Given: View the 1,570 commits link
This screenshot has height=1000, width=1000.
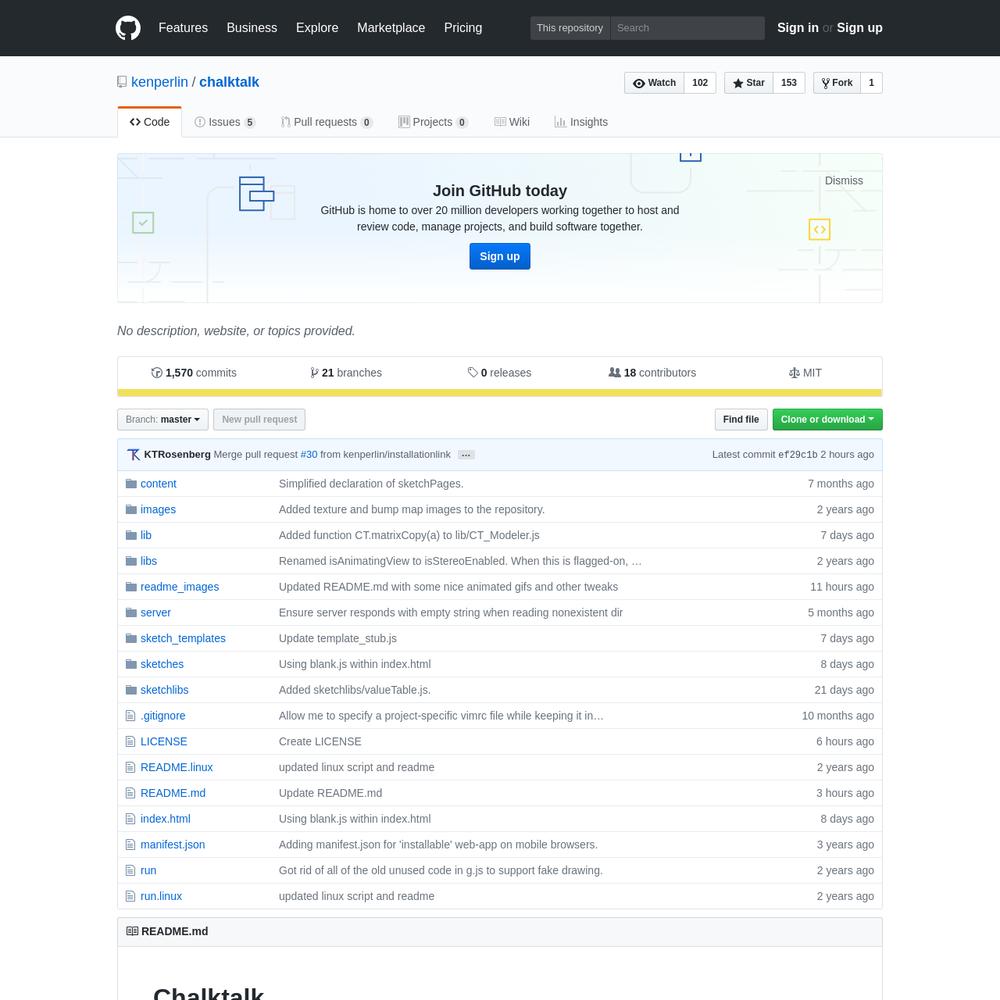Looking at the screenshot, I should click(x=194, y=373).
